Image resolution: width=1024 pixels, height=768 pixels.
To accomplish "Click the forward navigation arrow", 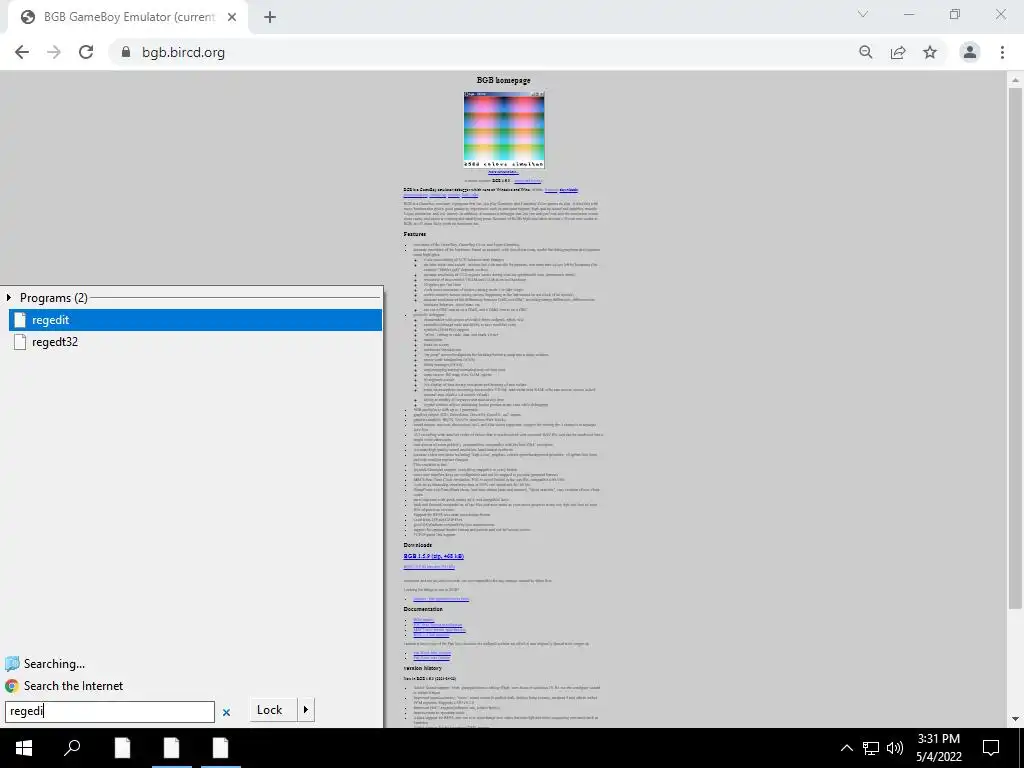I will click(54, 52).
